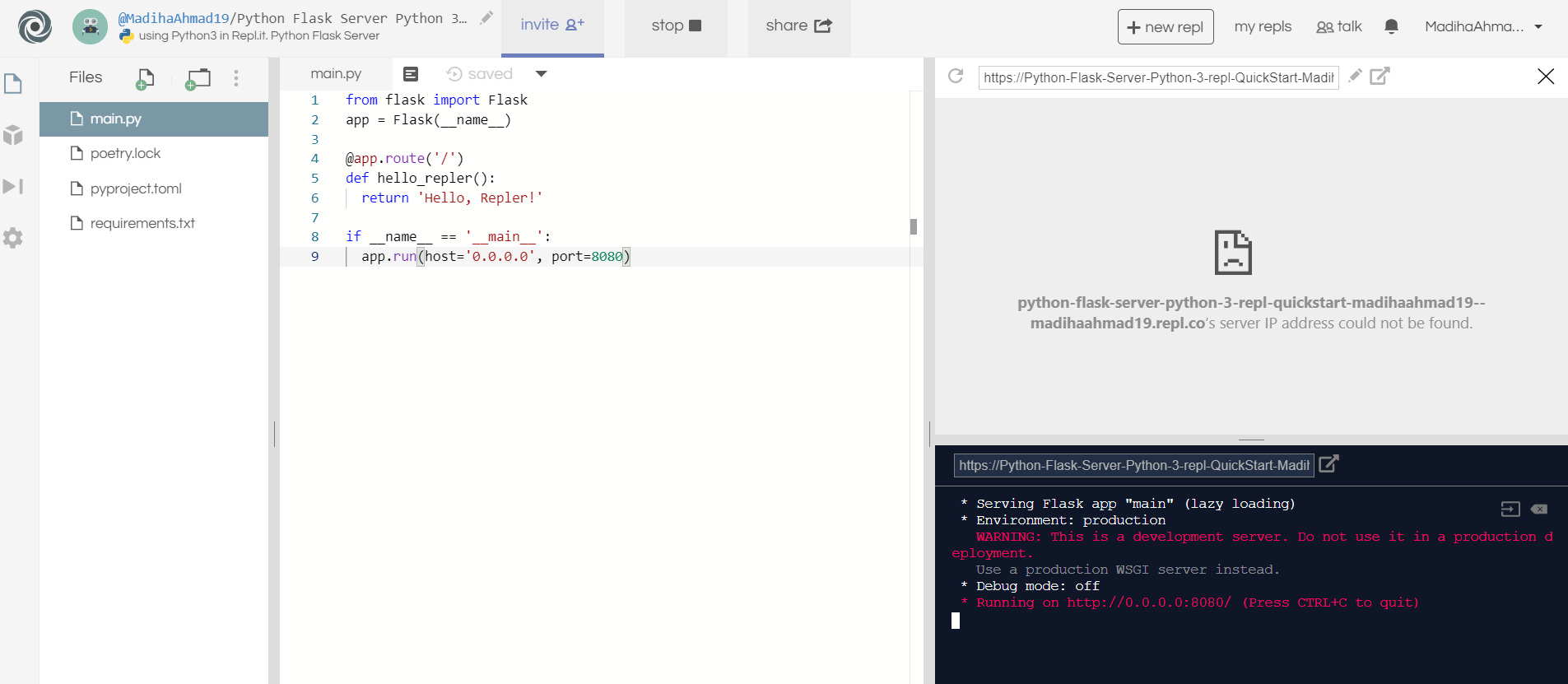The height and width of the screenshot is (684, 1568).
Task: Show the Files sidebar panel
Action: click(x=13, y=84)
